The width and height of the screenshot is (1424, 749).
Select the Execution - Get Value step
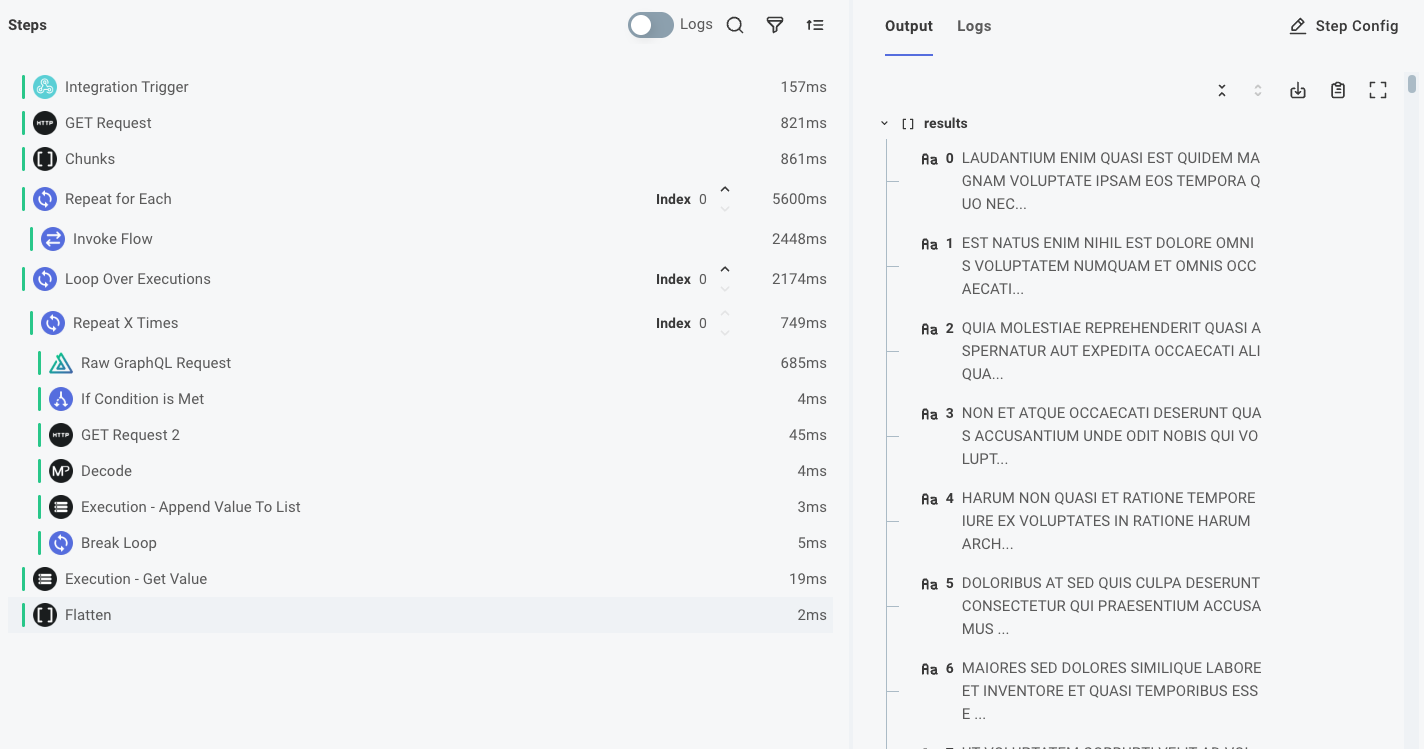click(x=136, y=579)
